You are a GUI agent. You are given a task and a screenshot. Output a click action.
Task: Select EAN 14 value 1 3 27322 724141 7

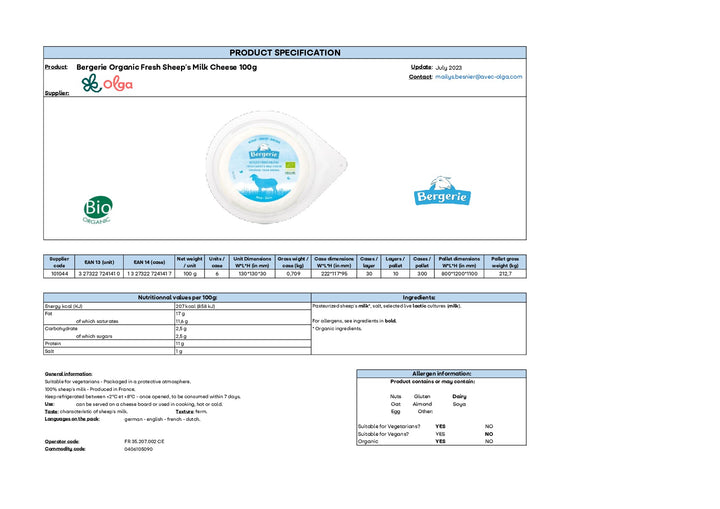coord(149,274)
